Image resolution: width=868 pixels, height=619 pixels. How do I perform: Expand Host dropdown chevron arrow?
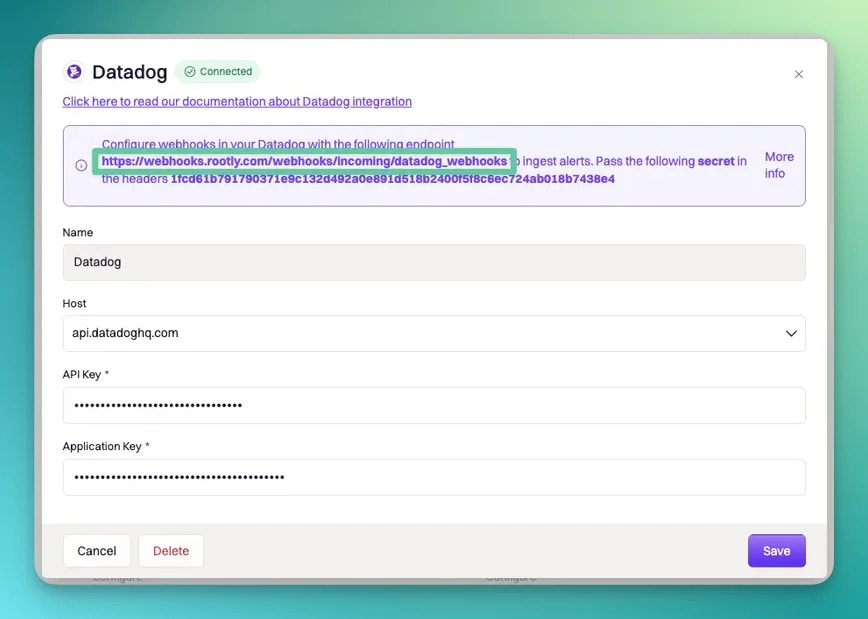(791, 333)
